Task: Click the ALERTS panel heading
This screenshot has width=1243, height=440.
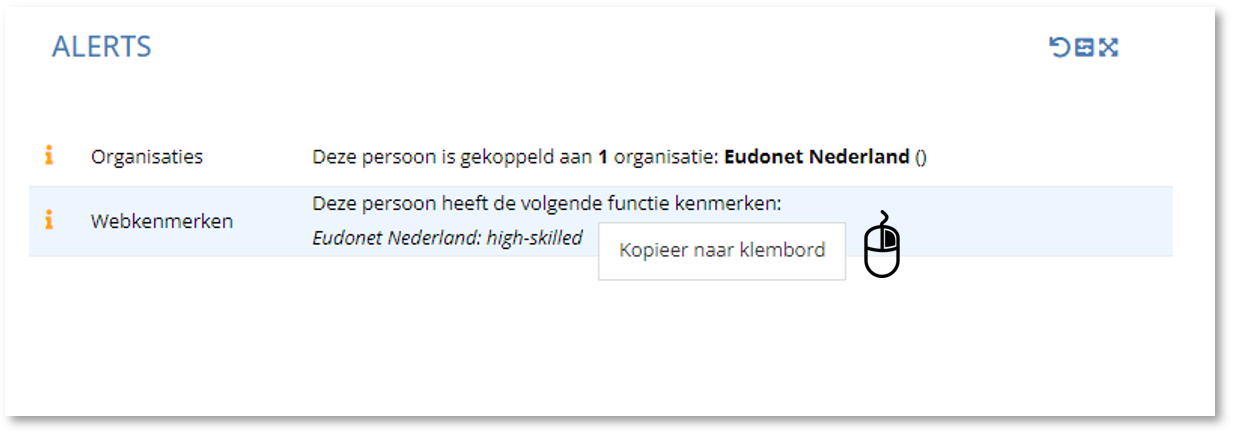Action: tap(102, 46)
